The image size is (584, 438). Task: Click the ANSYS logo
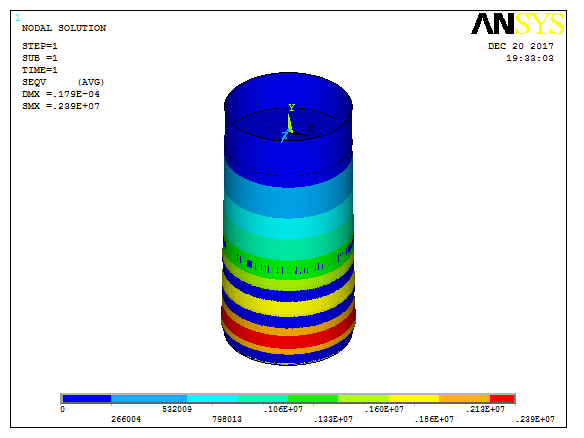click(518, 23)
